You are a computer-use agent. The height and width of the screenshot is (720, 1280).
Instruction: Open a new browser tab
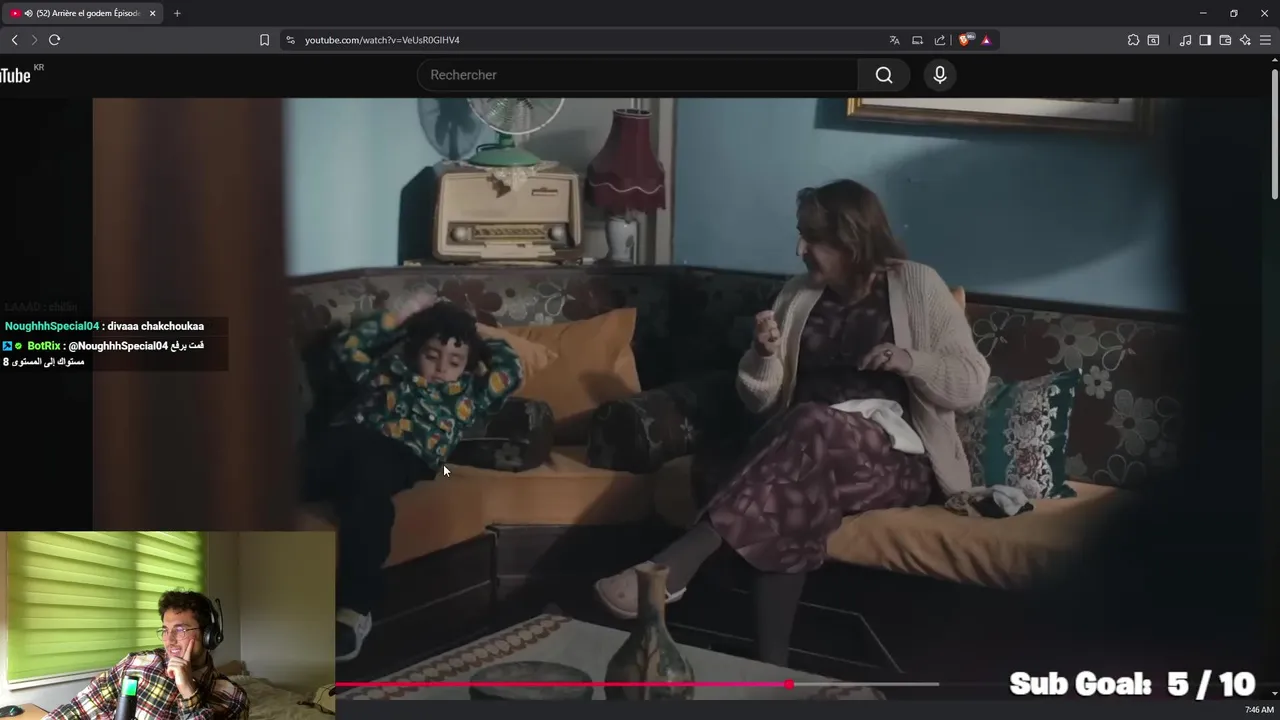(177, 13)
